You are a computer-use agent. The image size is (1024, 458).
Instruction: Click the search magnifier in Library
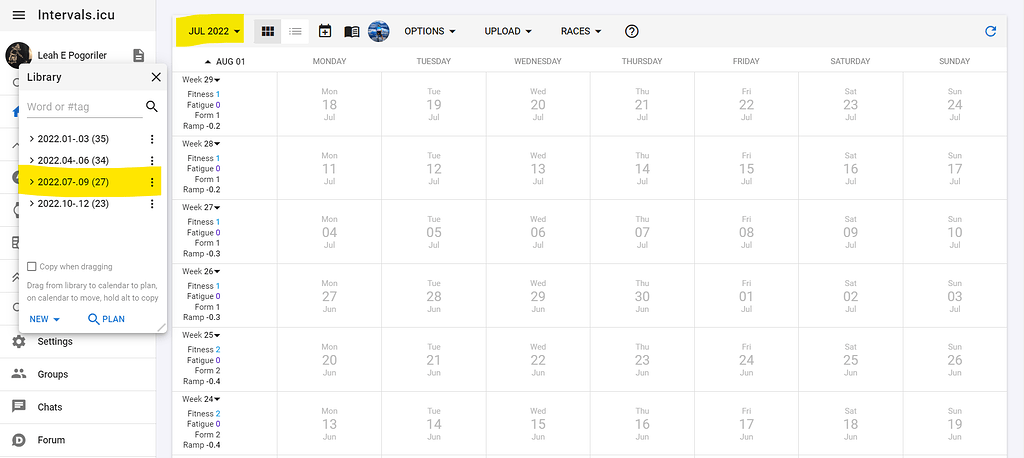(152, 106)
